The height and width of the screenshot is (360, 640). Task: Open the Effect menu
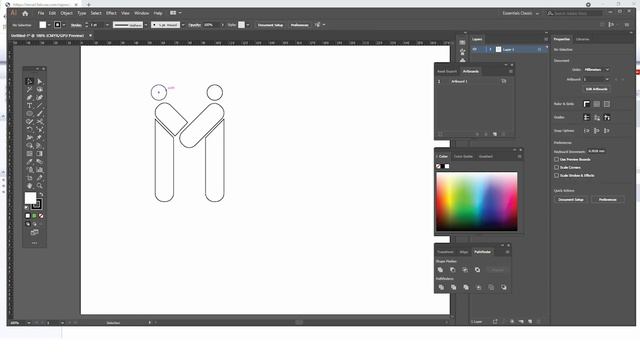coord(111,13)
